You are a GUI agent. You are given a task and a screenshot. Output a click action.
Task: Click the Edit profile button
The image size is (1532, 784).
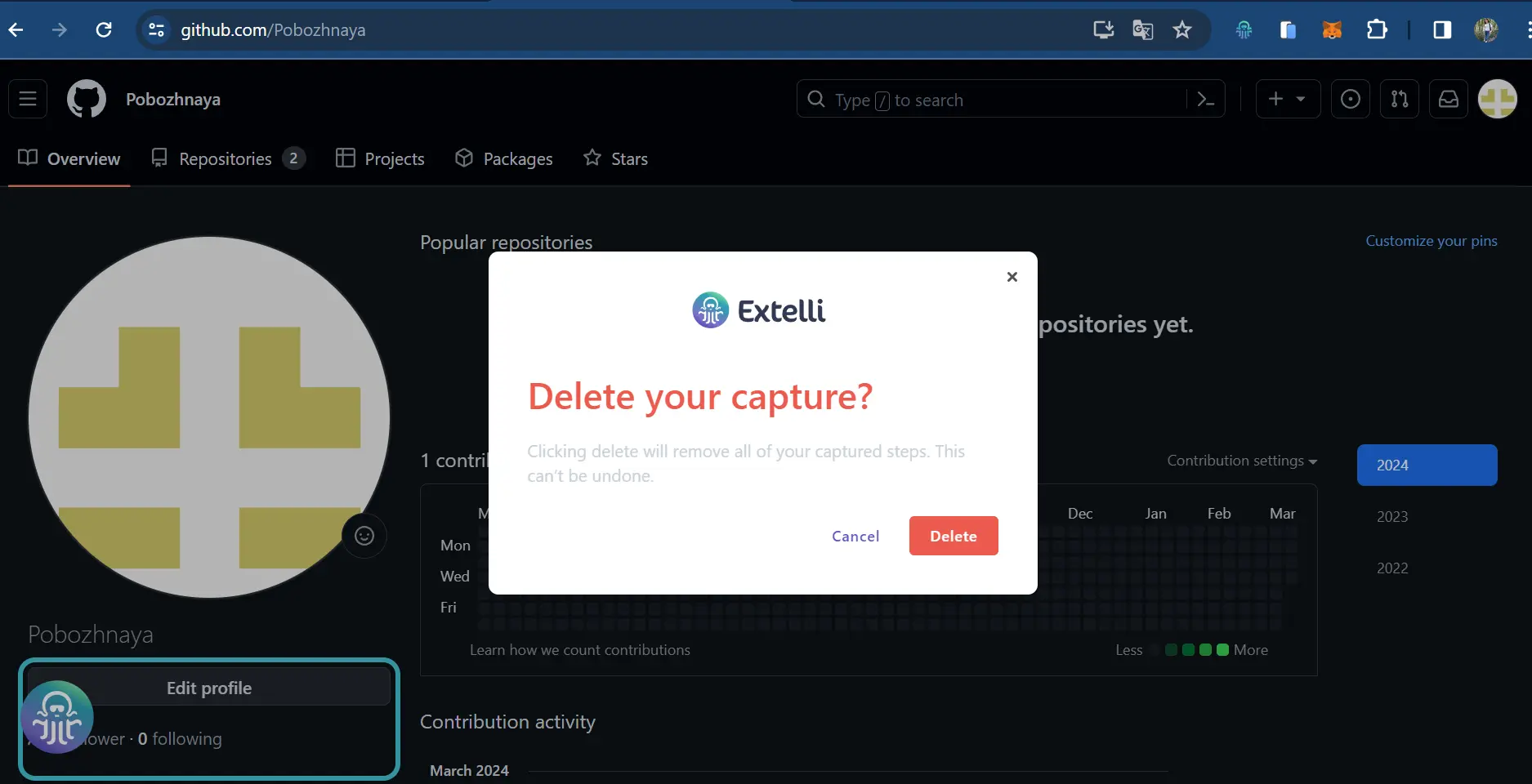[209, 688]
